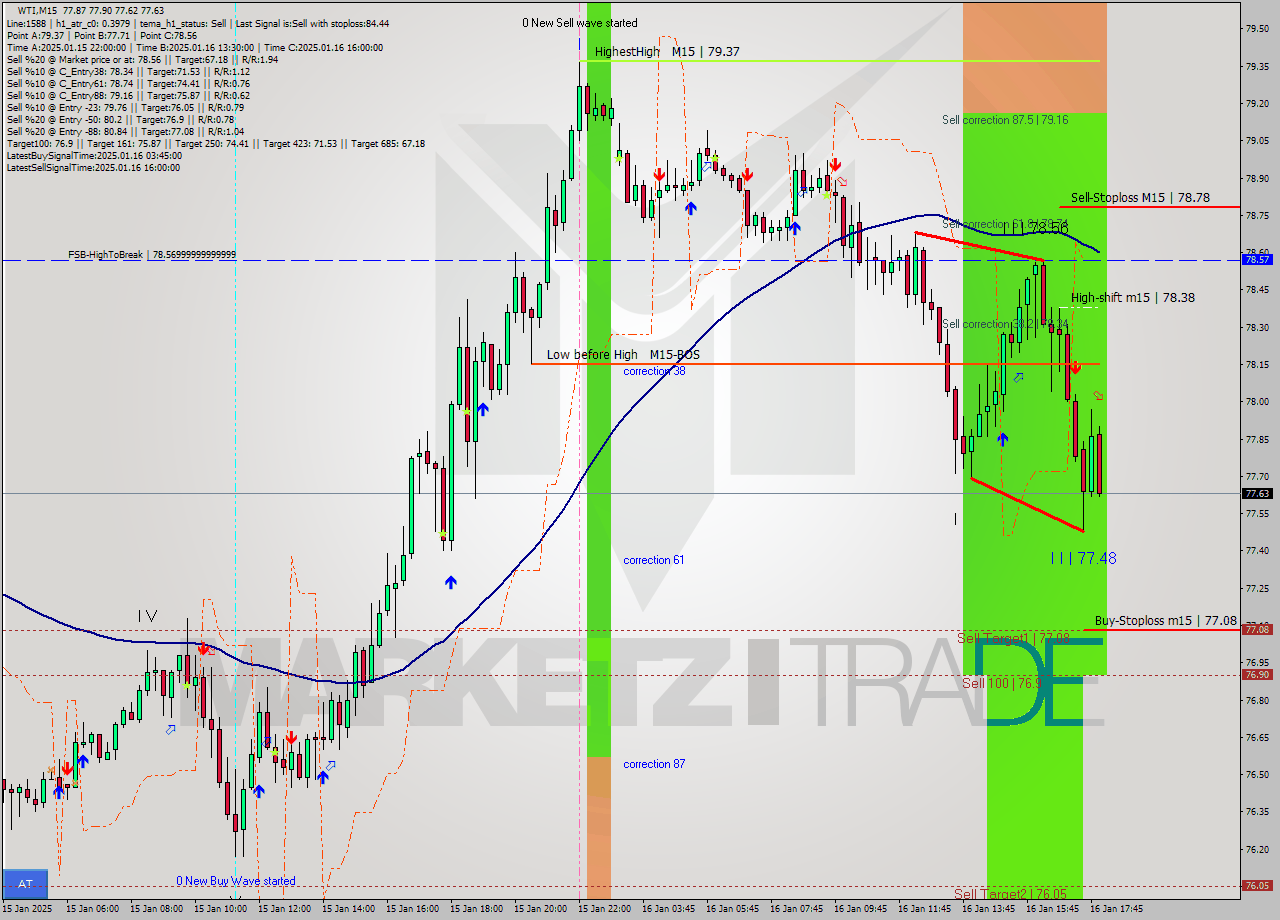Click the FSB-HighToBreak level label
The image size is (1280, 920).
click(x=152, y=255)
